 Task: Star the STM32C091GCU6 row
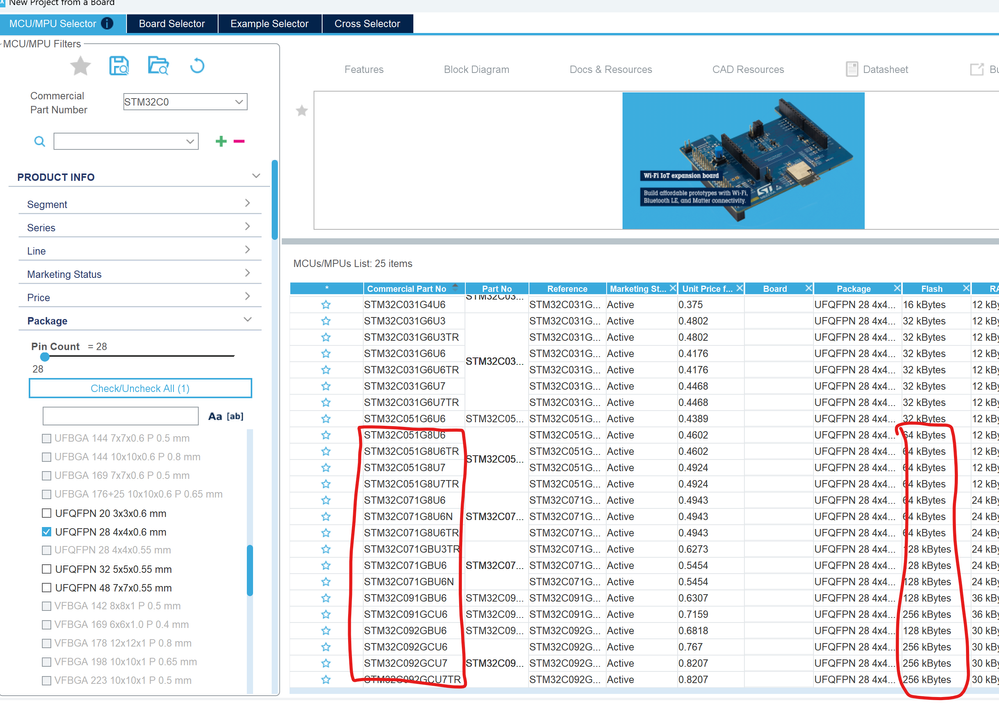pos(326,614)
